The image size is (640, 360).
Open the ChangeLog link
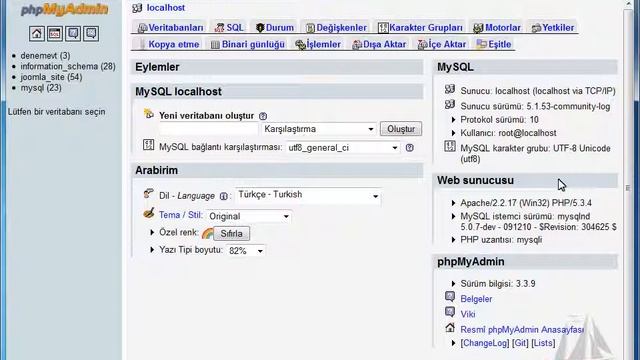(485, 343)
